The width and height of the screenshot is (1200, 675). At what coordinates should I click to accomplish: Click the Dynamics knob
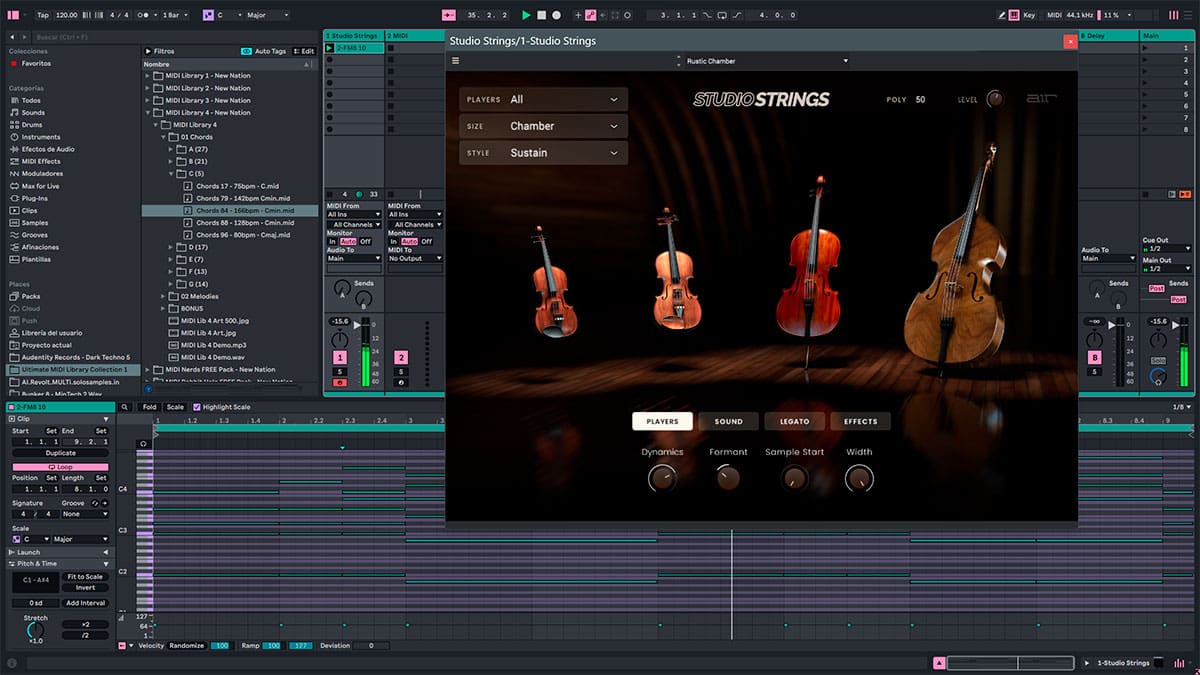[661, 479]
